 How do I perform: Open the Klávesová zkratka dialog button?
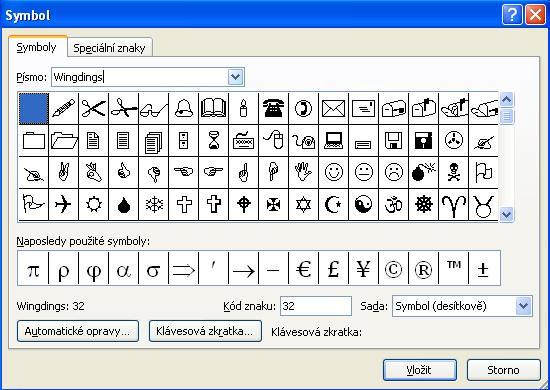[205, 331]
